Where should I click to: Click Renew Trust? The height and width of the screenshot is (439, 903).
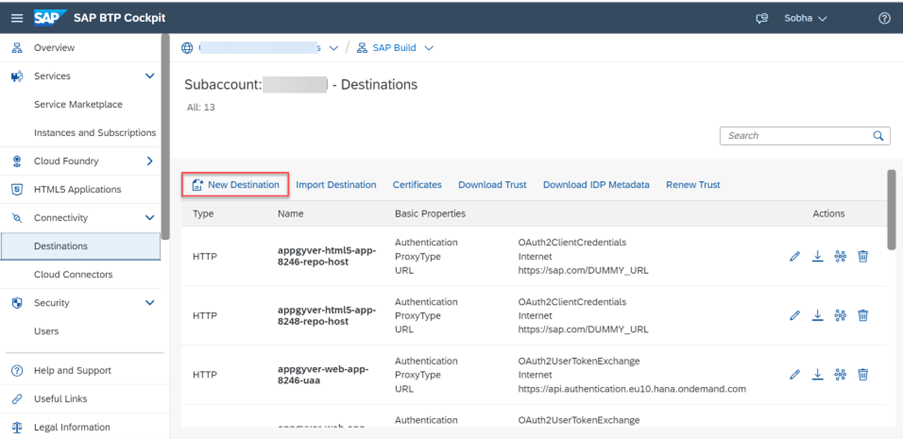(693, 185)
